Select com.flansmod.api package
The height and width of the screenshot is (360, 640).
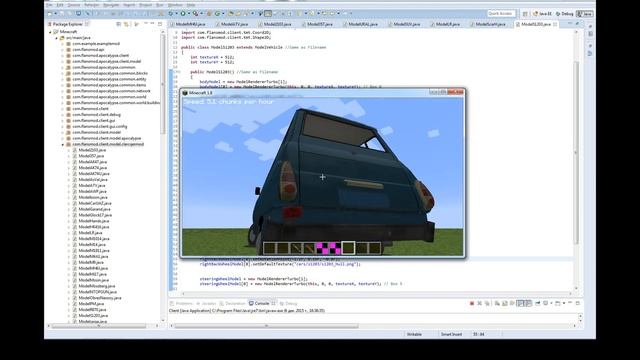click(88, 49)
